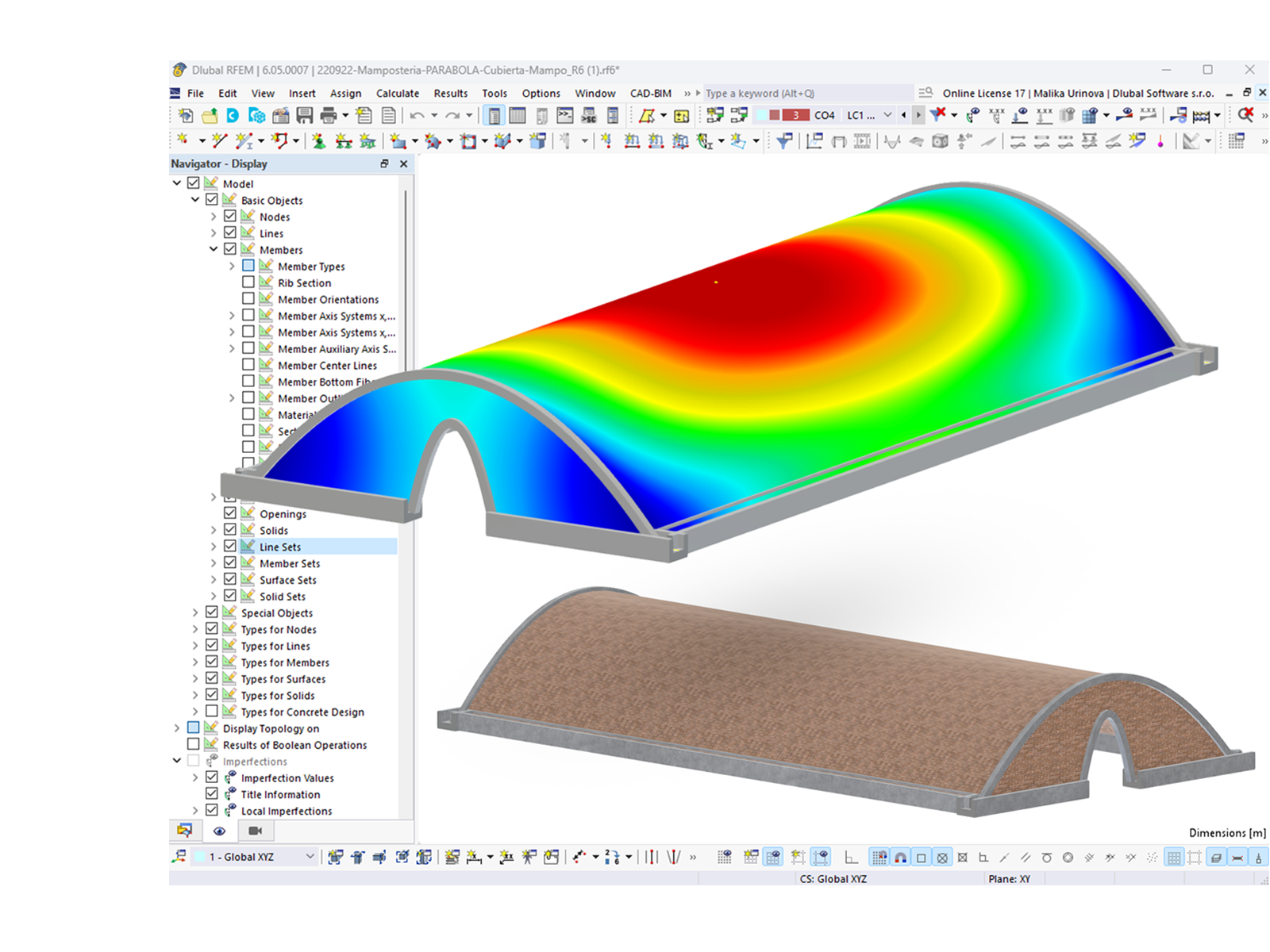Toggle the Solids checkbox

point(230,529)
